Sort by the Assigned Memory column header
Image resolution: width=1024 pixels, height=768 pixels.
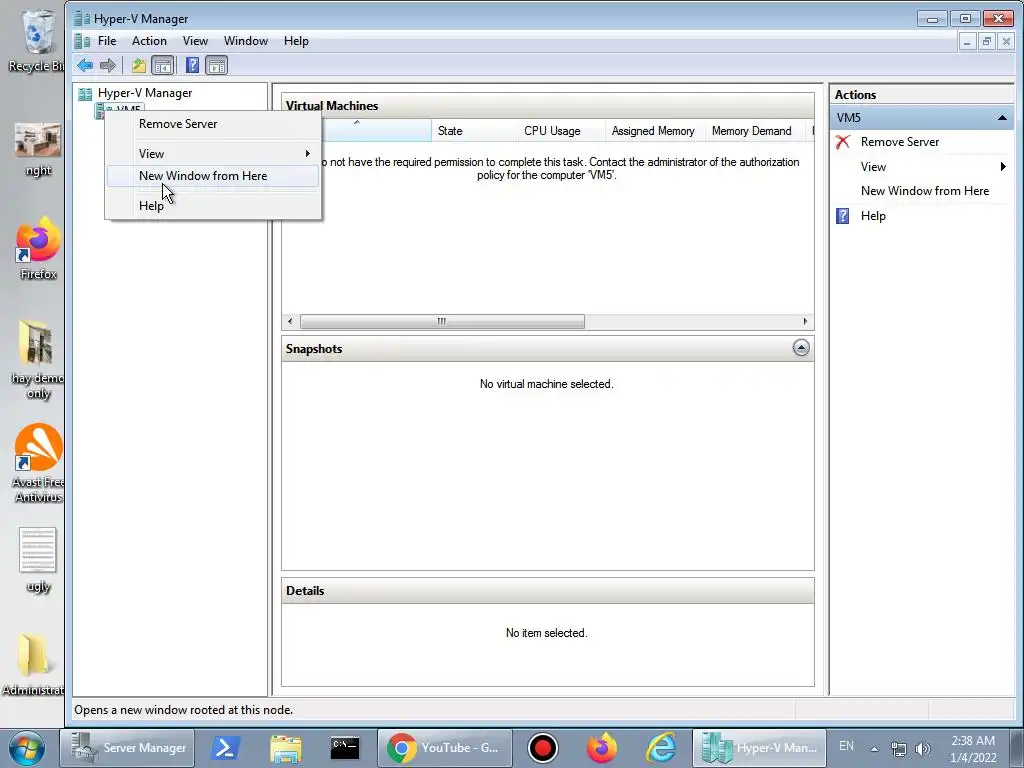tap(655, 131)
